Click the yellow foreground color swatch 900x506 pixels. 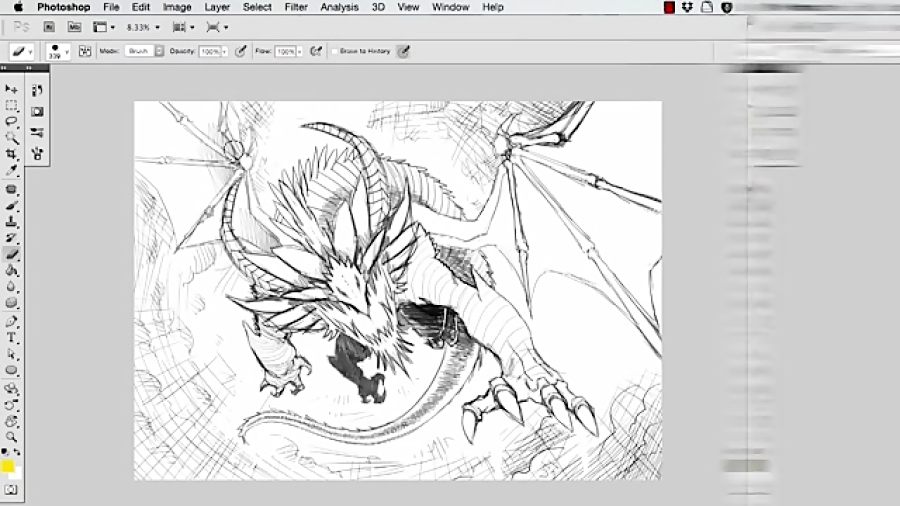(7, 466)
